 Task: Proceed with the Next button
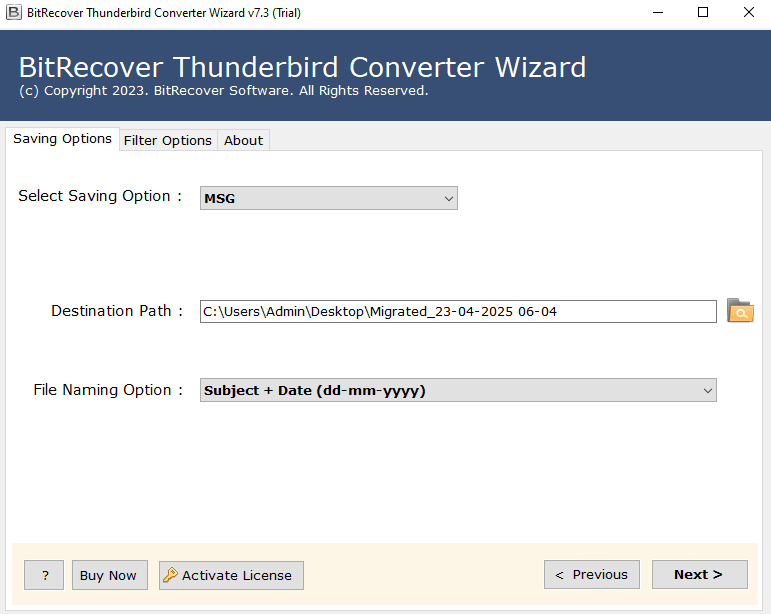[x=699, y=574]
